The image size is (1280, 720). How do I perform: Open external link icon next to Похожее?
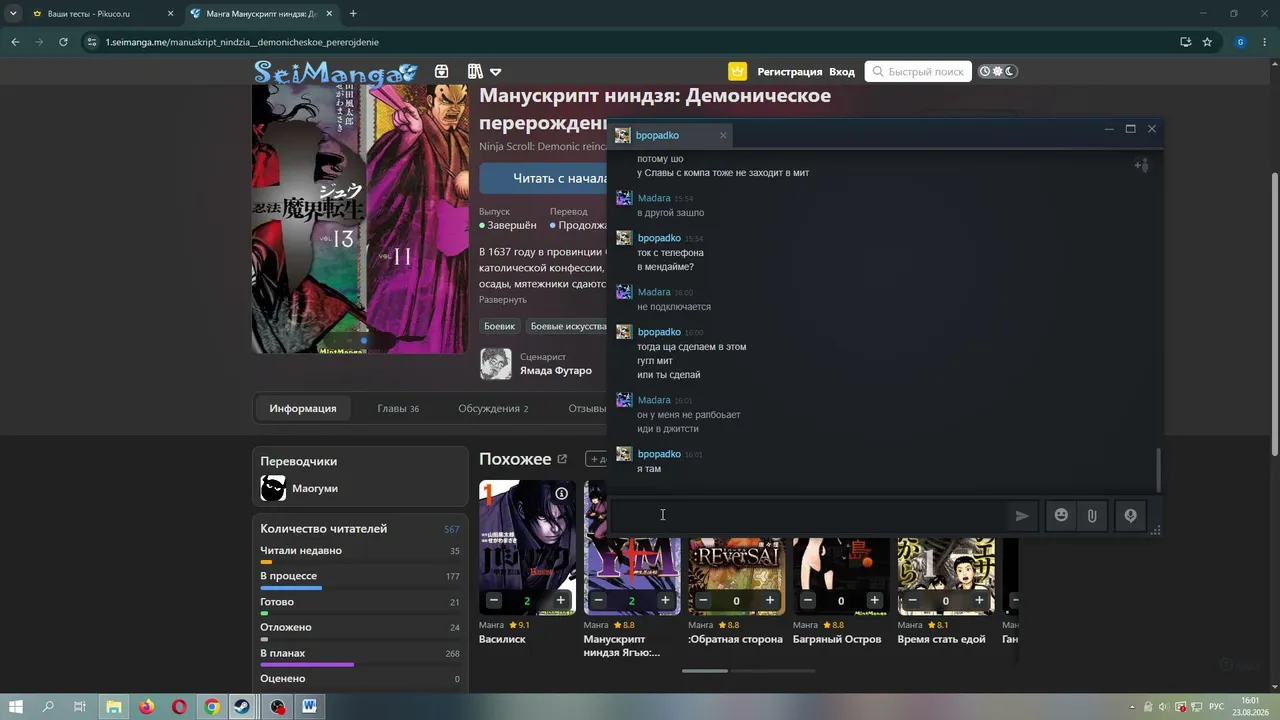coord(562,459)
